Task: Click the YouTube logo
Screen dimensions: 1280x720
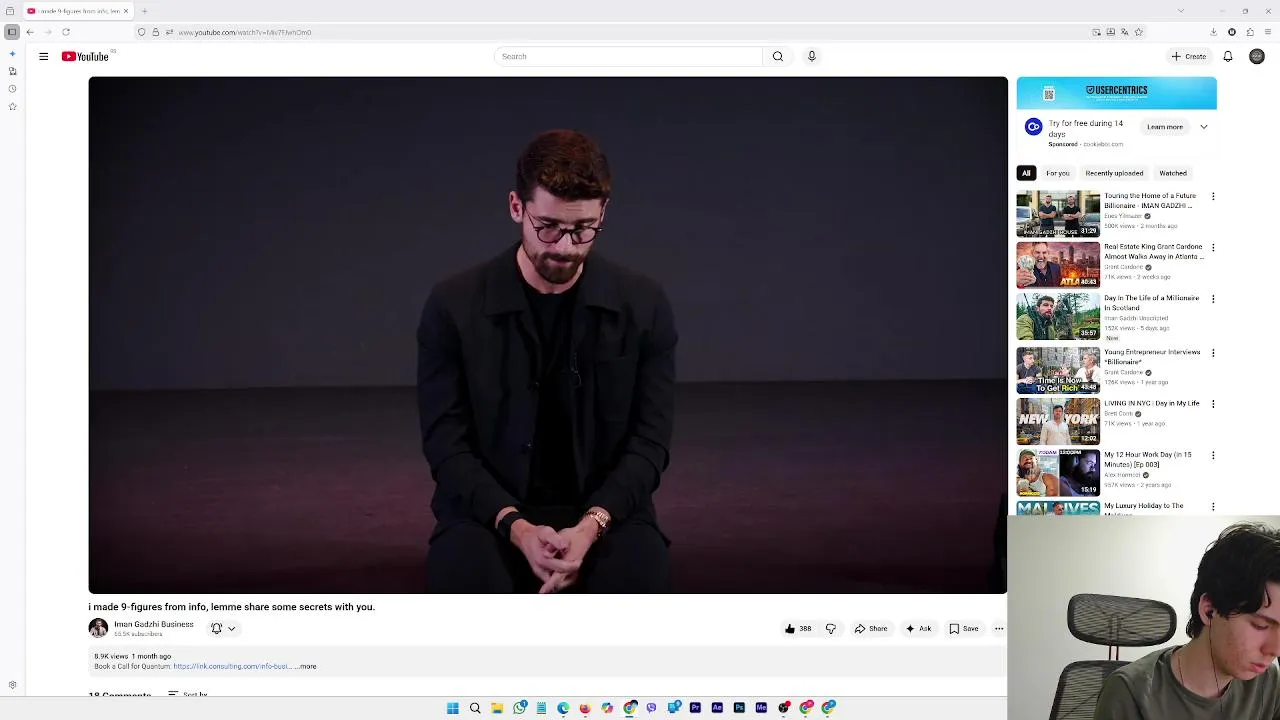Action: 85,56
